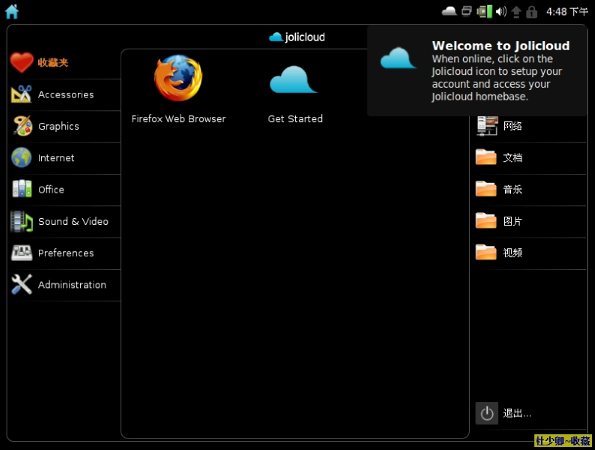Image resolution: width=595 pixels, height=450 pixels.
Task: Click the 退出... quit button label
Action: (x=517, y=413)
